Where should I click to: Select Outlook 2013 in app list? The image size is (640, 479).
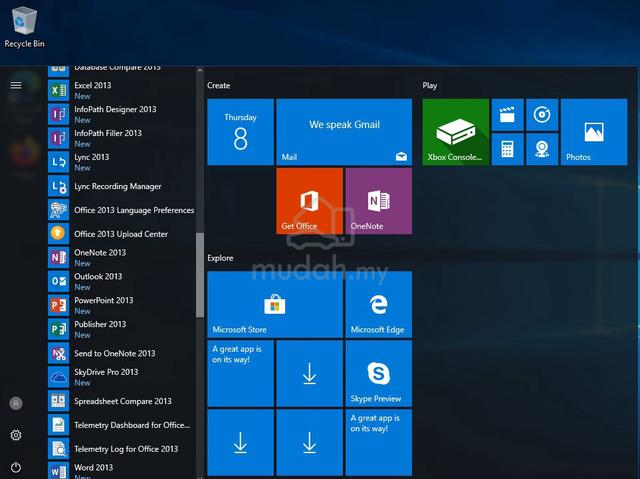(121, 281)
